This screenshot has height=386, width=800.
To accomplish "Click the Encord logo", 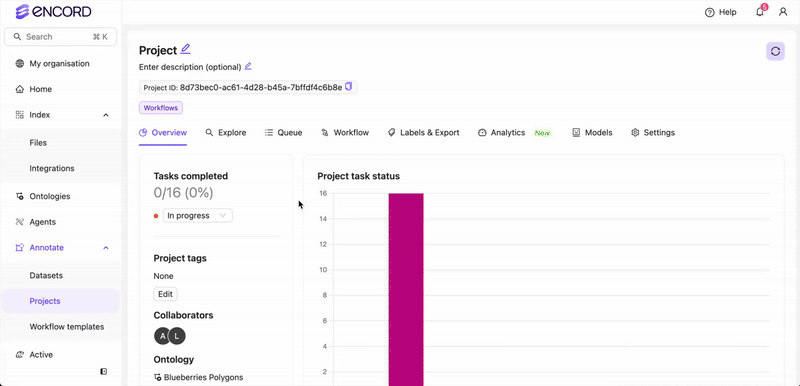I will 54,11.
